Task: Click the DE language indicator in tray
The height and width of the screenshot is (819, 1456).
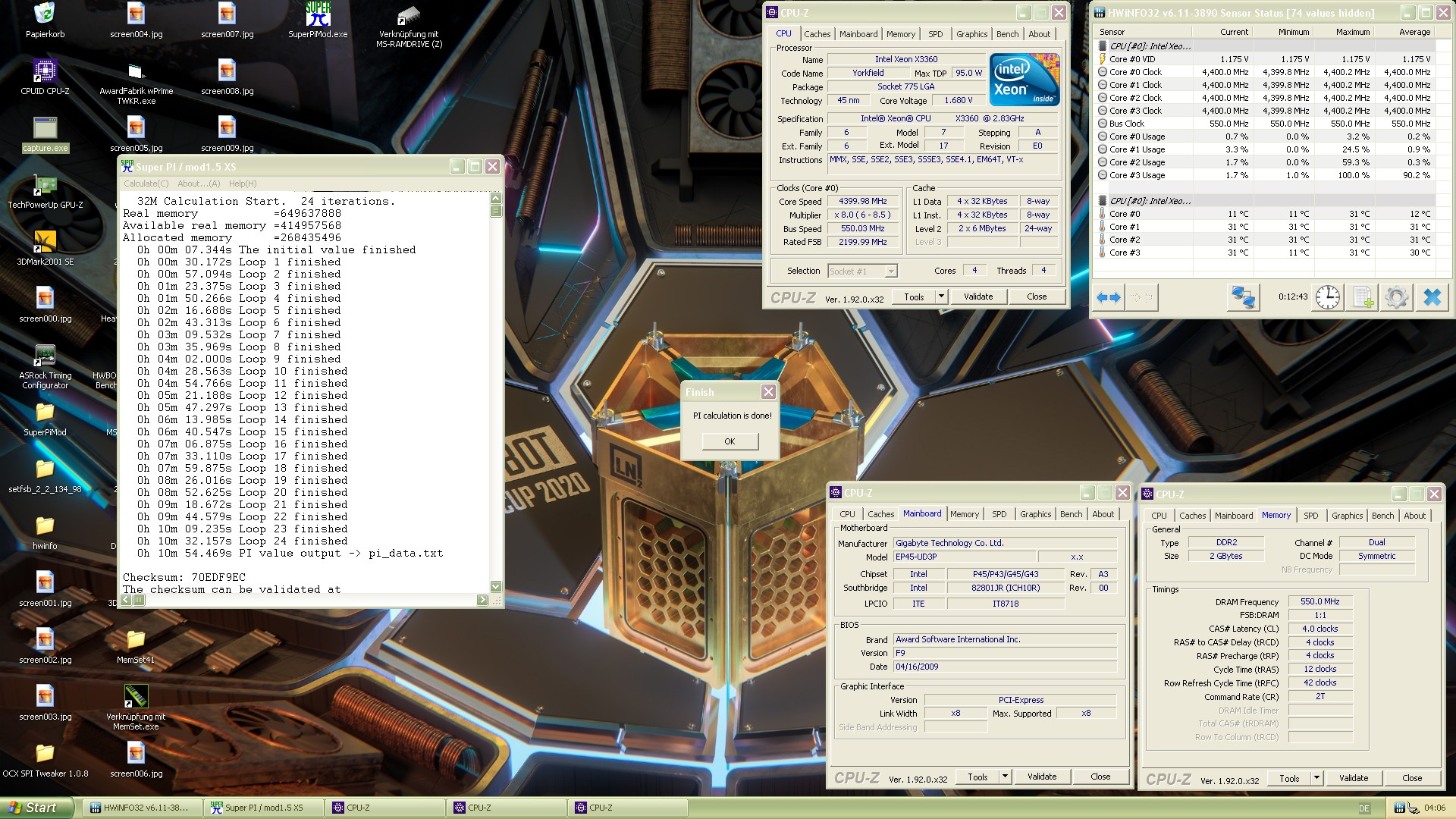Action: click(1363, 808)
